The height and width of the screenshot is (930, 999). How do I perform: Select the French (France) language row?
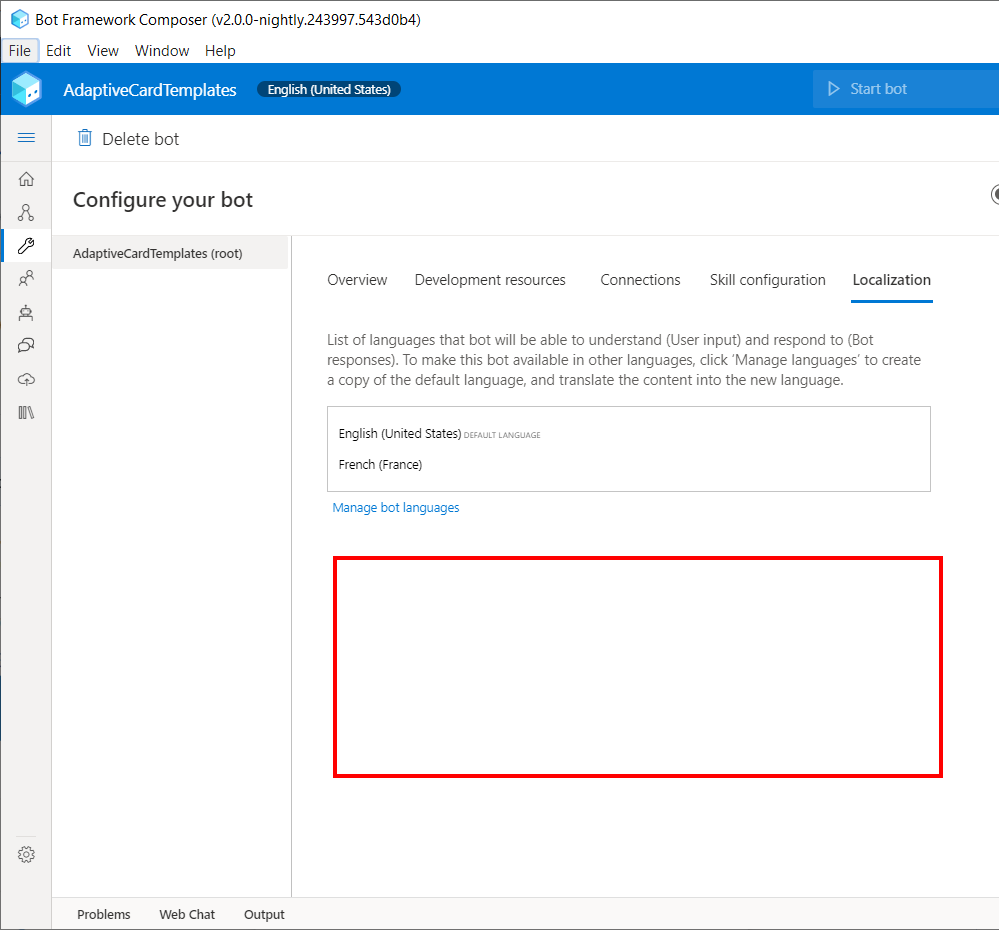pyautogui.click(x=629, y=464)
